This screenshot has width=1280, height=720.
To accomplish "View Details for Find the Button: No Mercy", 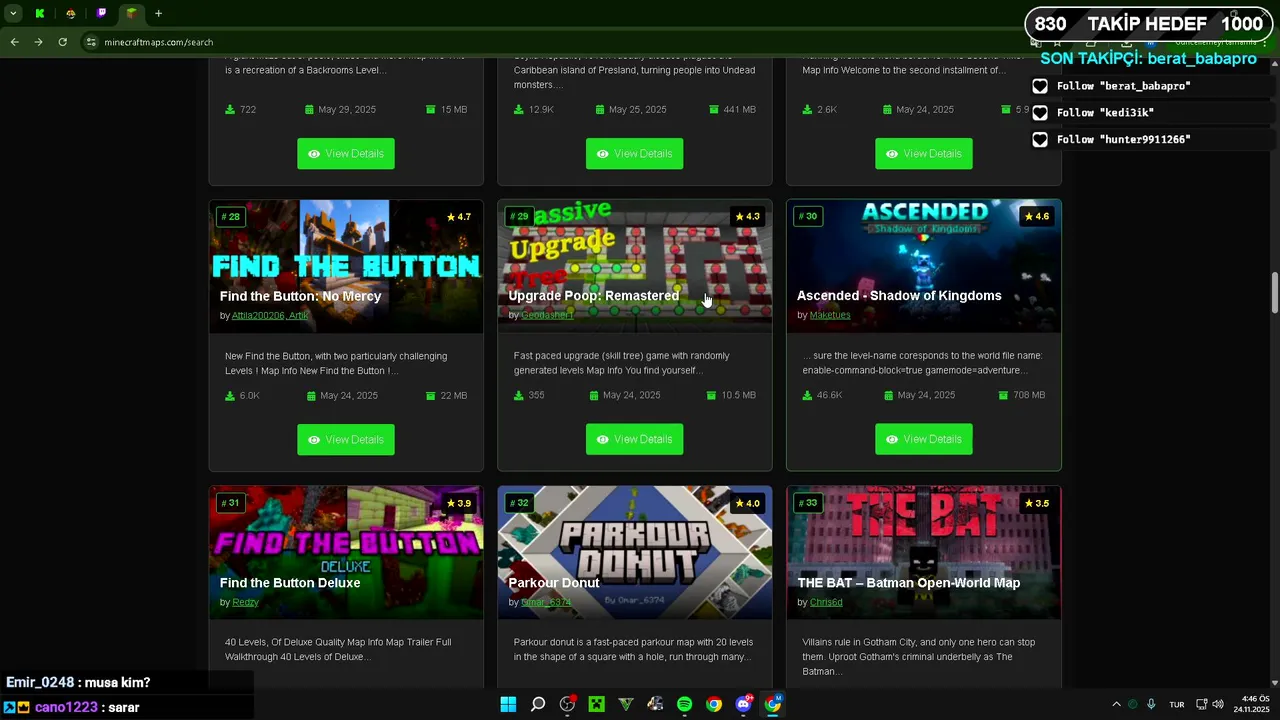I will pos(346,440).
